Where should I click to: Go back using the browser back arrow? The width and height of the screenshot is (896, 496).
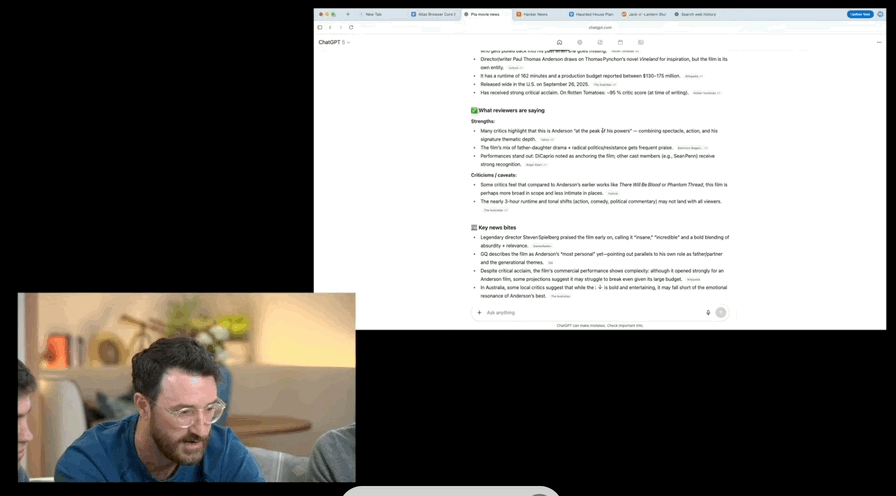click(x=330, y=27)
